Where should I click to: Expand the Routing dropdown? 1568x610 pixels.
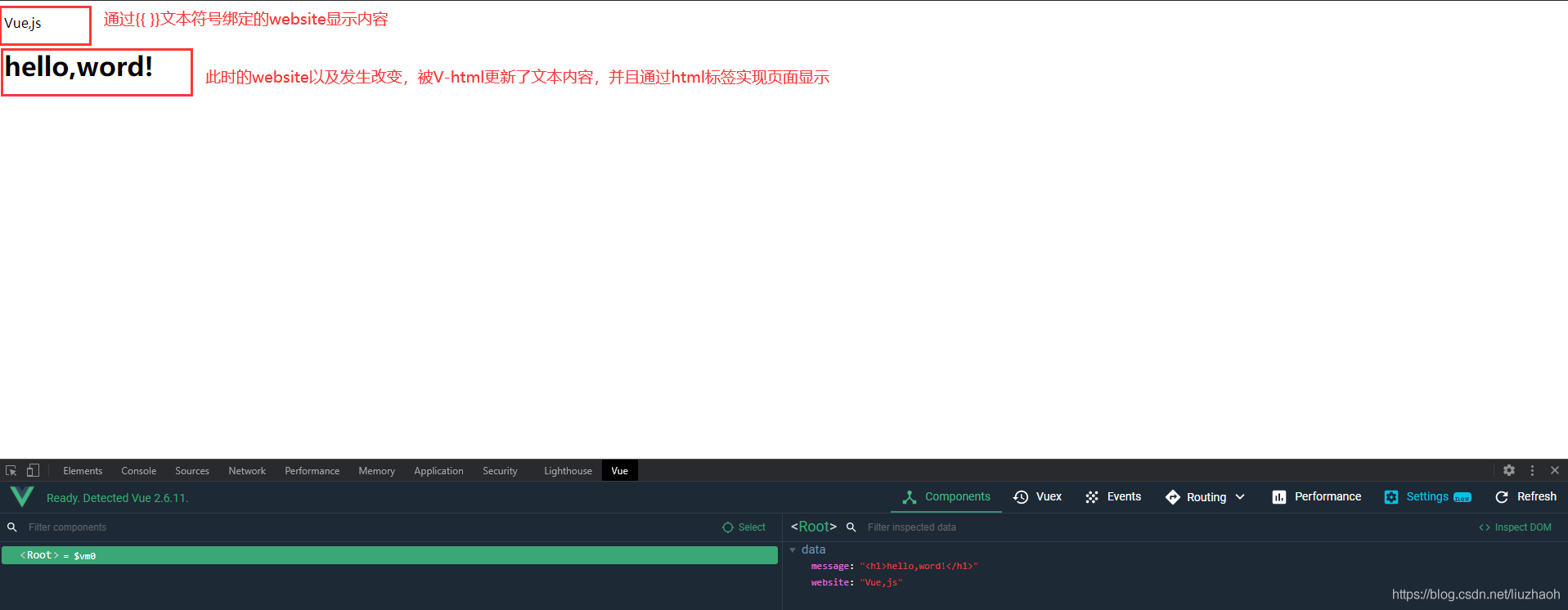point(1205,497)
